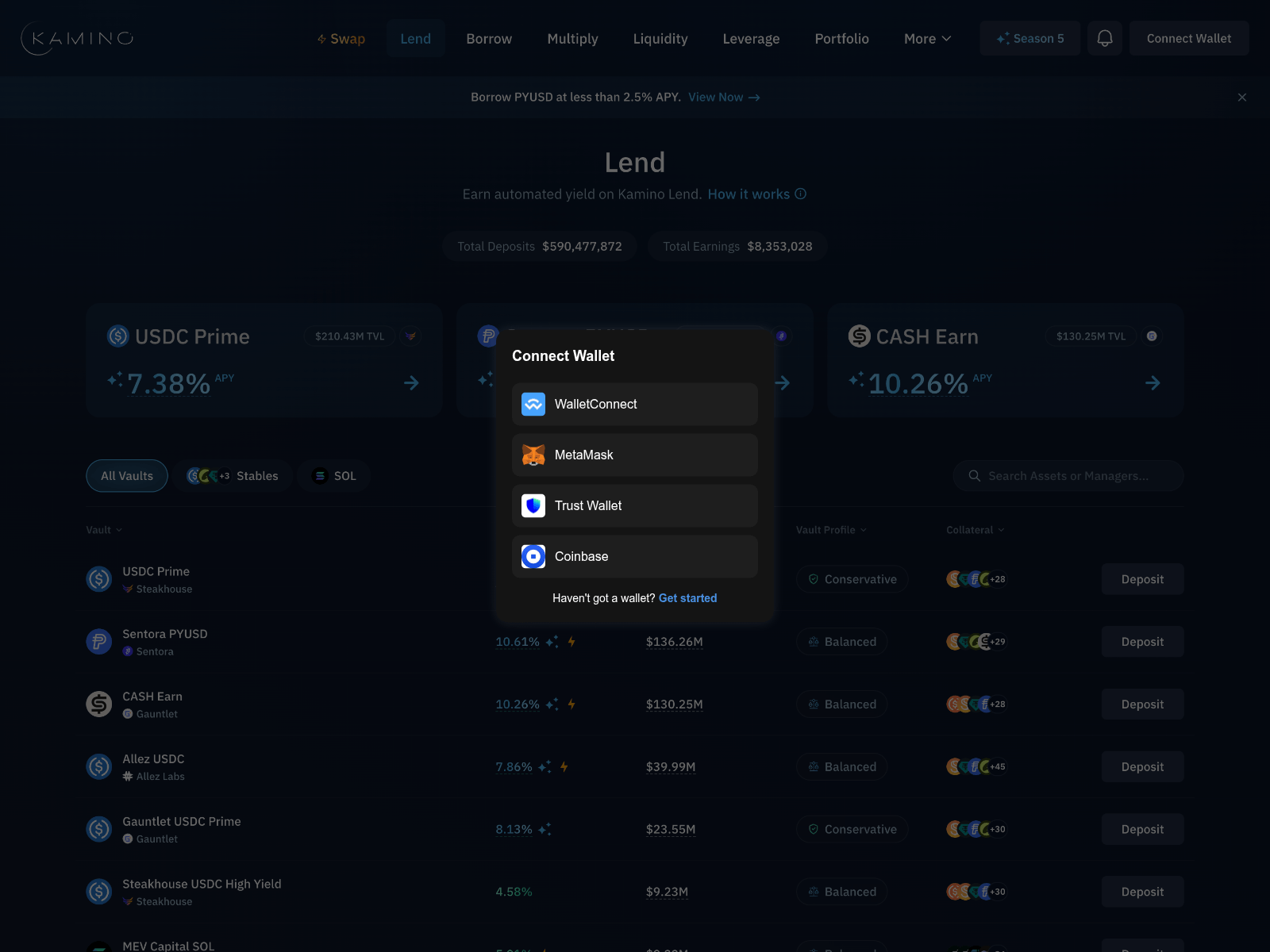
Task: Click collateral icons in USDC Prime row
Action: pos(976,580)
